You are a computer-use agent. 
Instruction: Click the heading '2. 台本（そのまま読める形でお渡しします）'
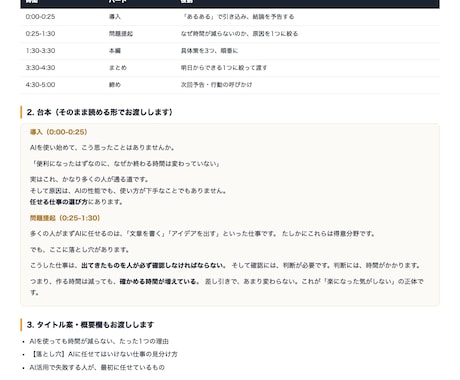(x=100, y=112)
